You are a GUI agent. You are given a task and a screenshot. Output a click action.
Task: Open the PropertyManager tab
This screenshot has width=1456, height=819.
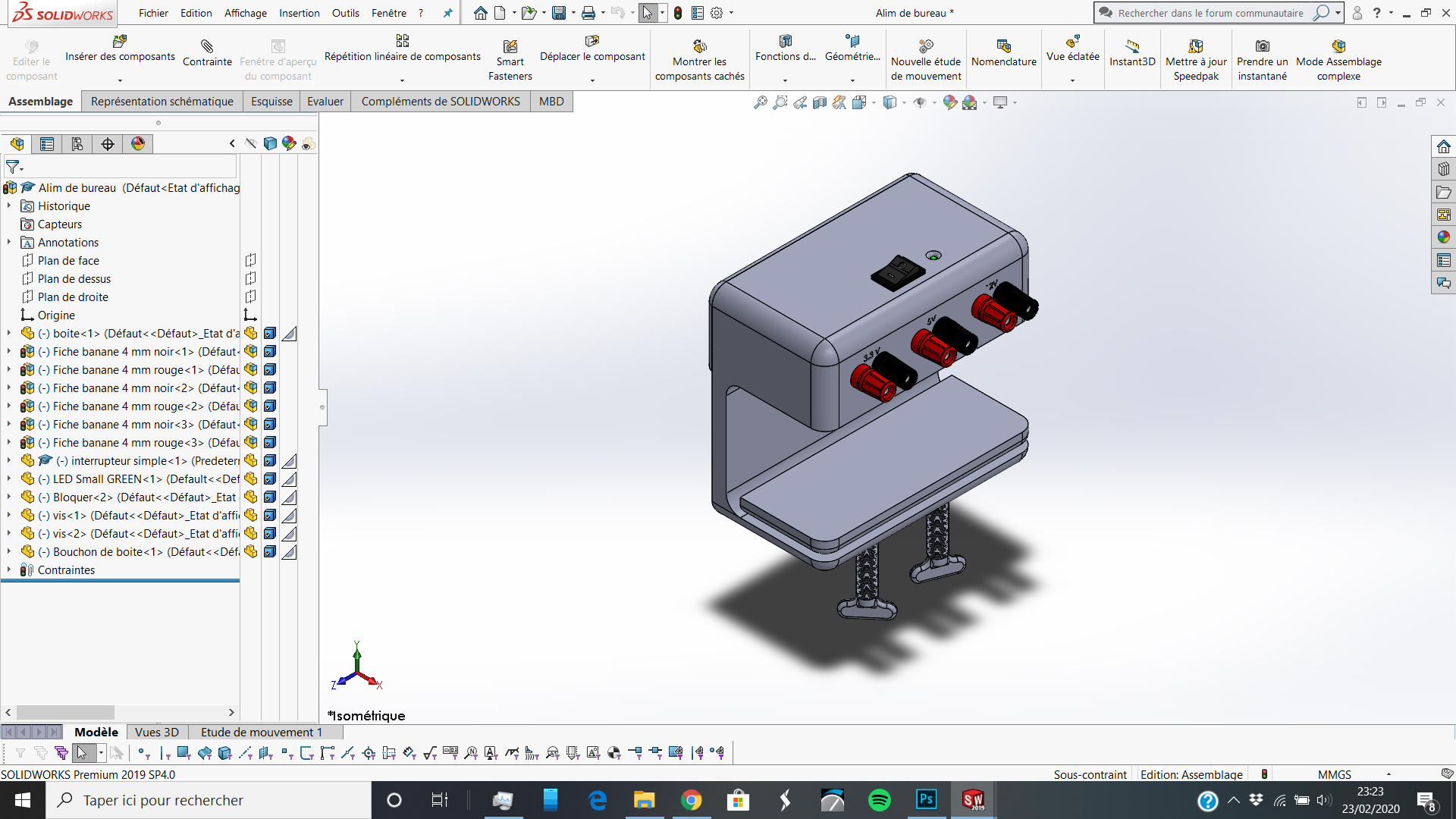click(x=47, y=144)
